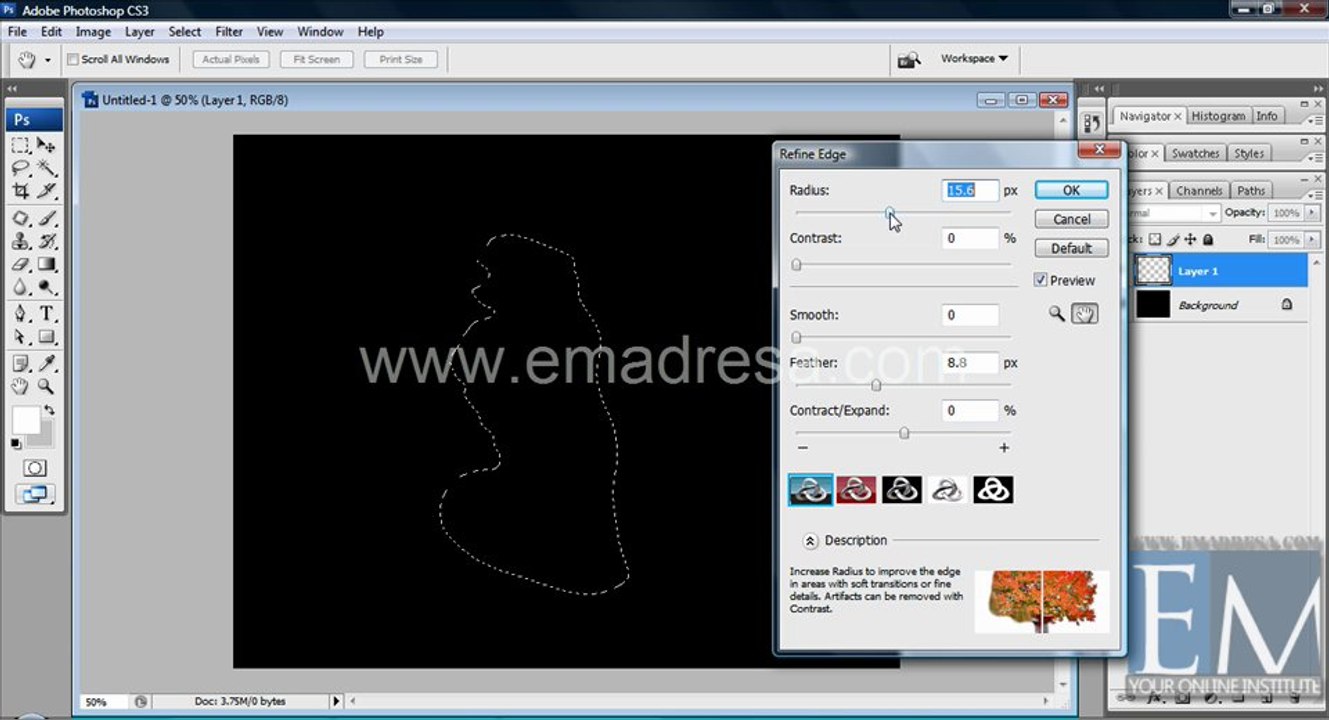Viewport: 1329px width, 720px height.
Task: Select the History Brush tool
Action: click(x=46, y=241)
